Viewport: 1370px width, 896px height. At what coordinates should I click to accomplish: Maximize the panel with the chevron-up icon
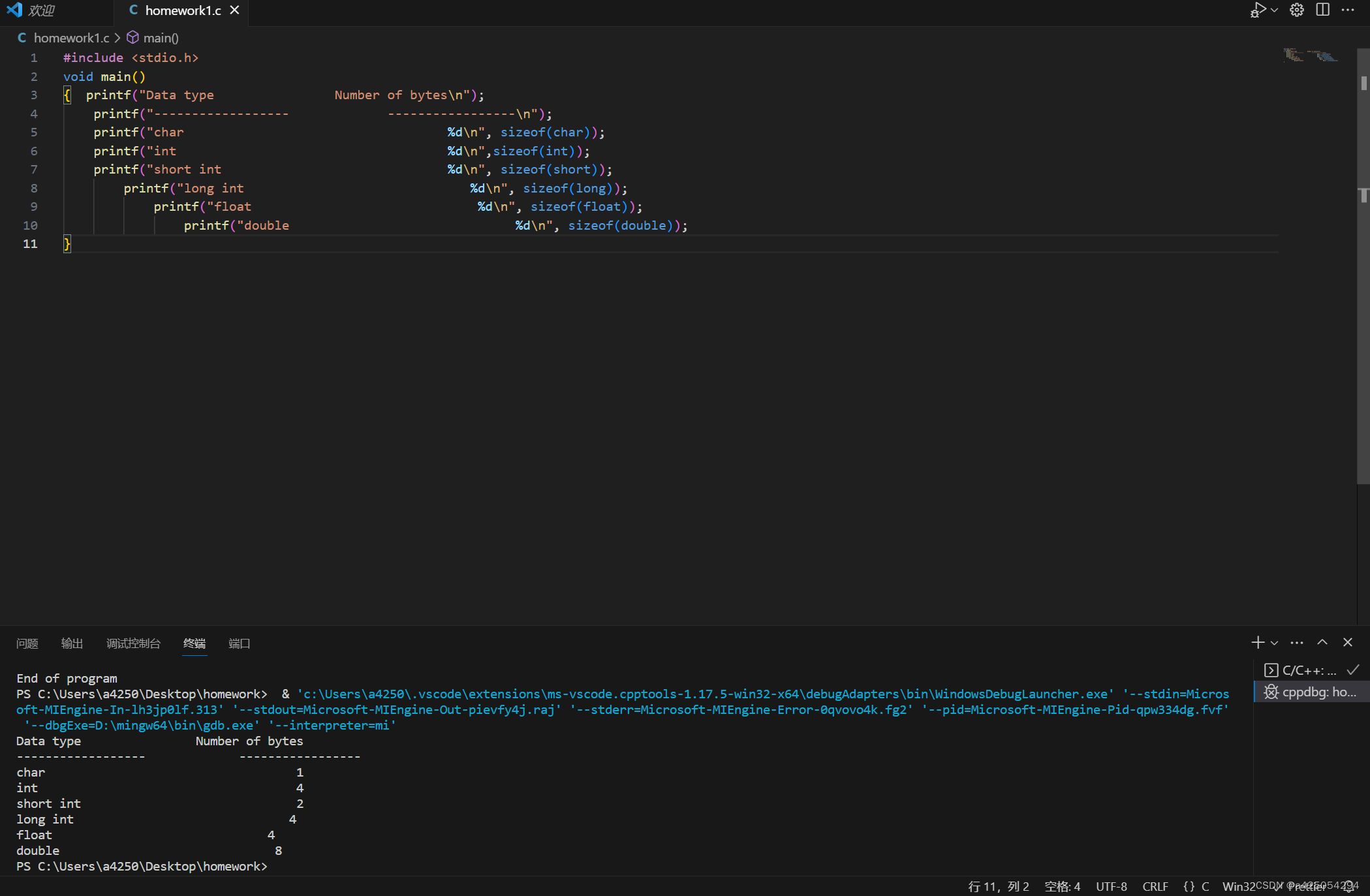coord(1322,643)
